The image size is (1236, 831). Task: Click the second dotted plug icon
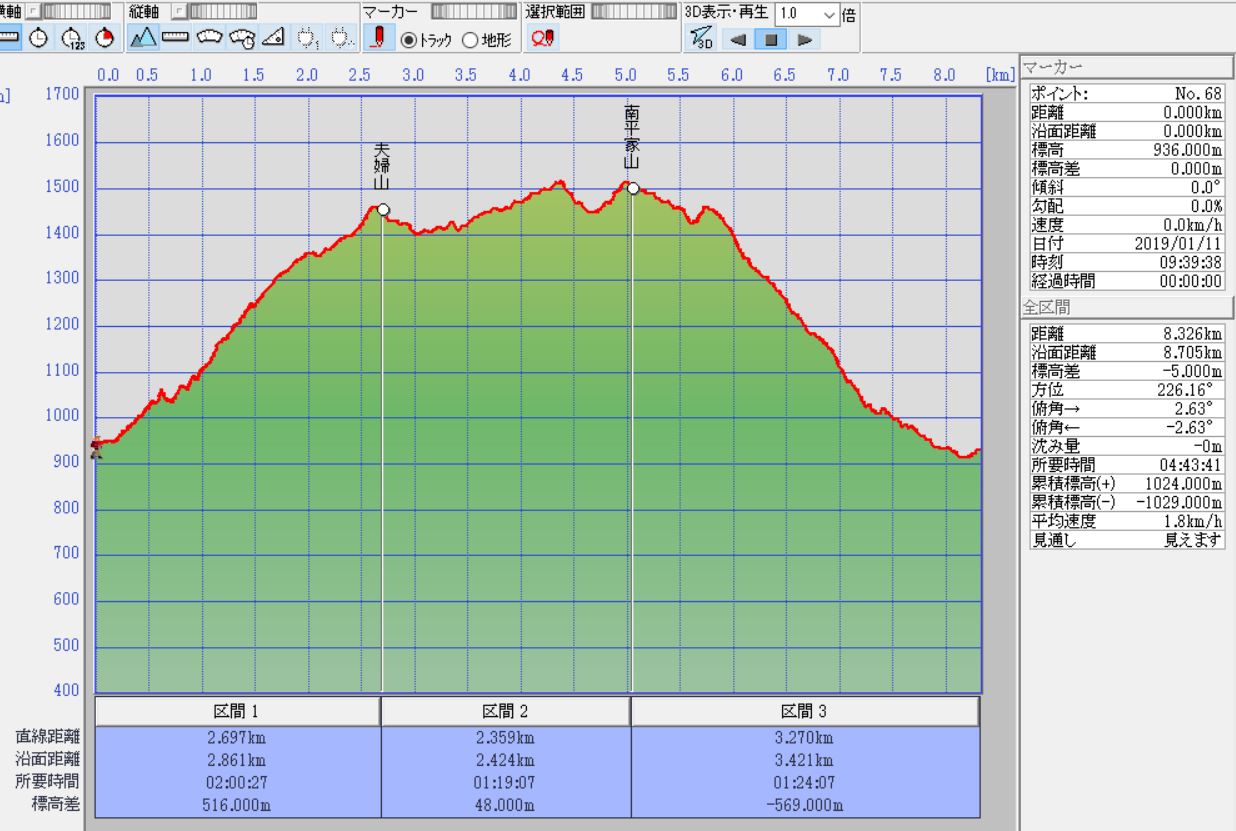(341, 39)
